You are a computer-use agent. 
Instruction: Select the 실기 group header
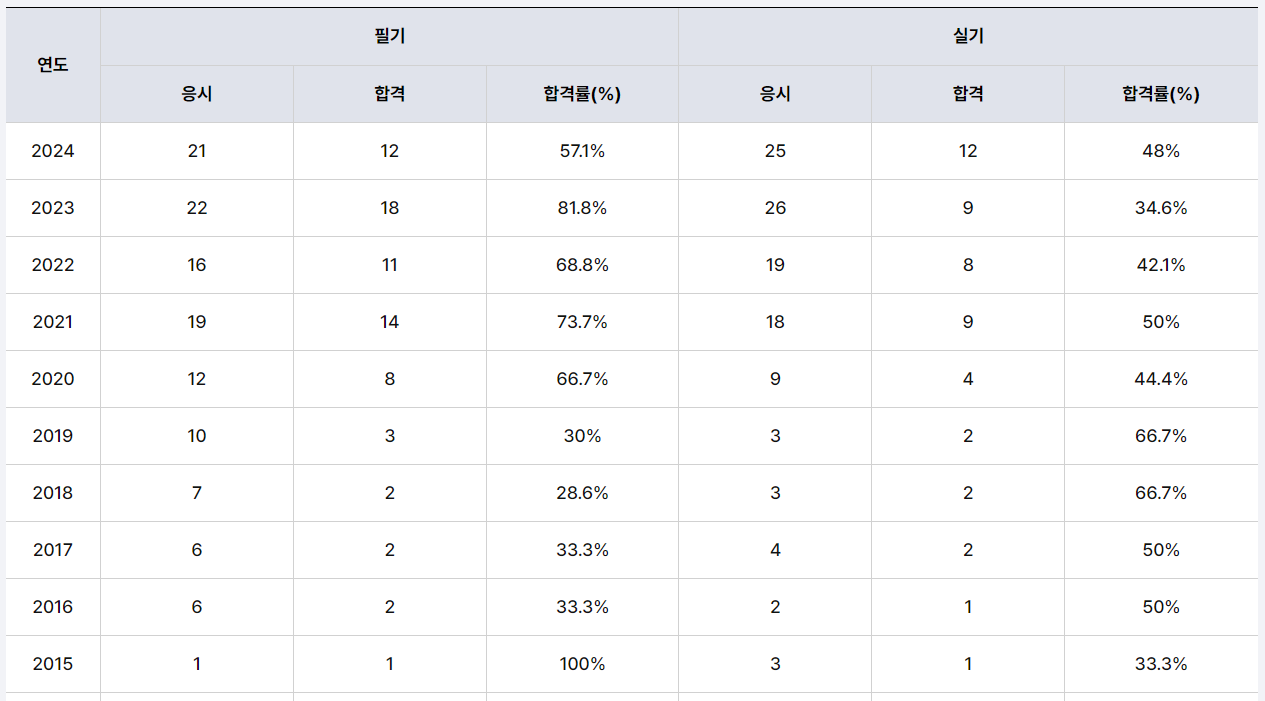tap(968, 37)
